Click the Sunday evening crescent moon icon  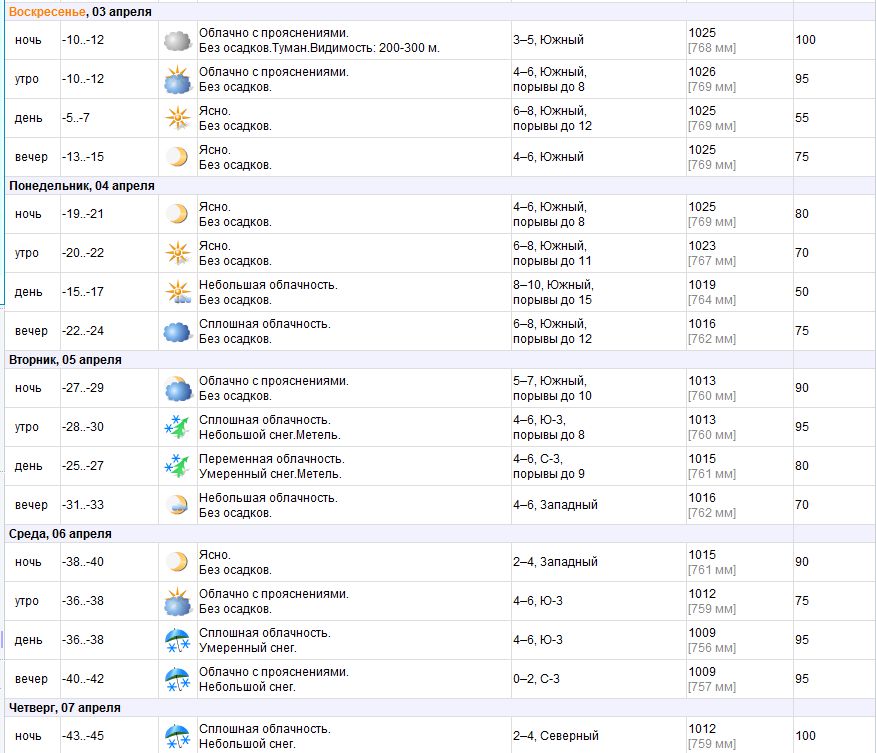[x=178, y=157]
